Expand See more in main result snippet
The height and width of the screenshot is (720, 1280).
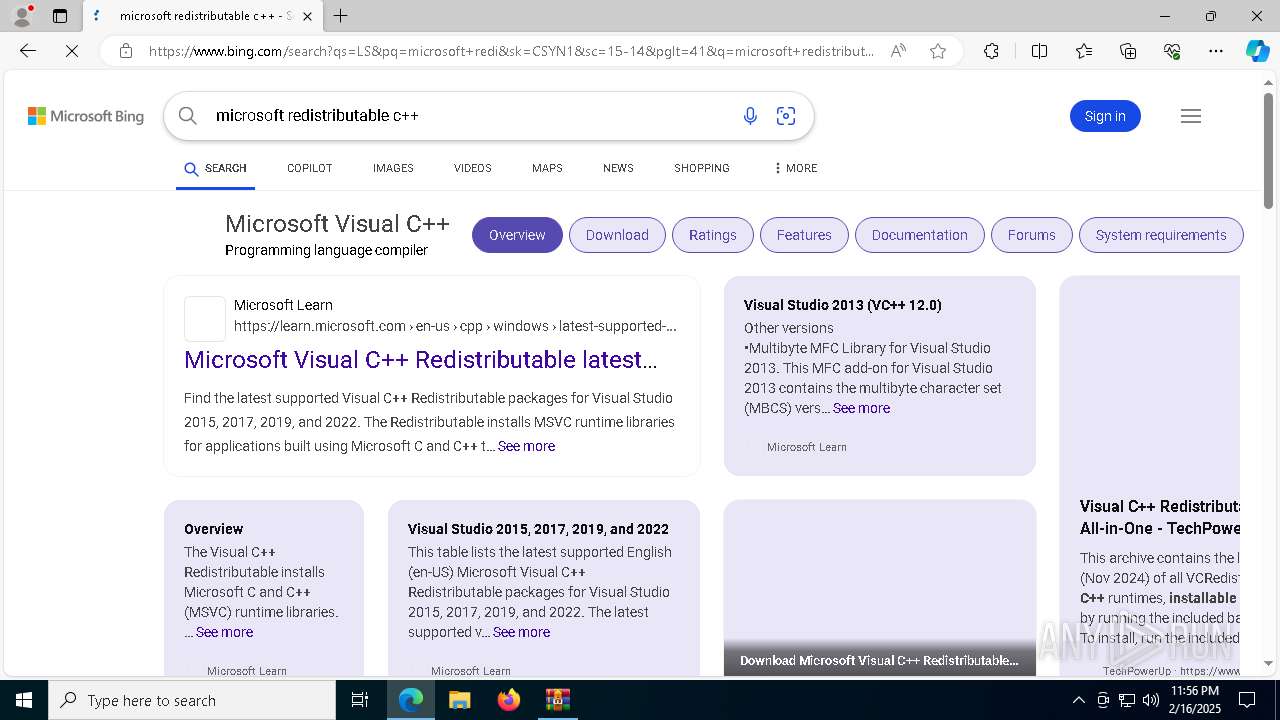click(526, 446)
